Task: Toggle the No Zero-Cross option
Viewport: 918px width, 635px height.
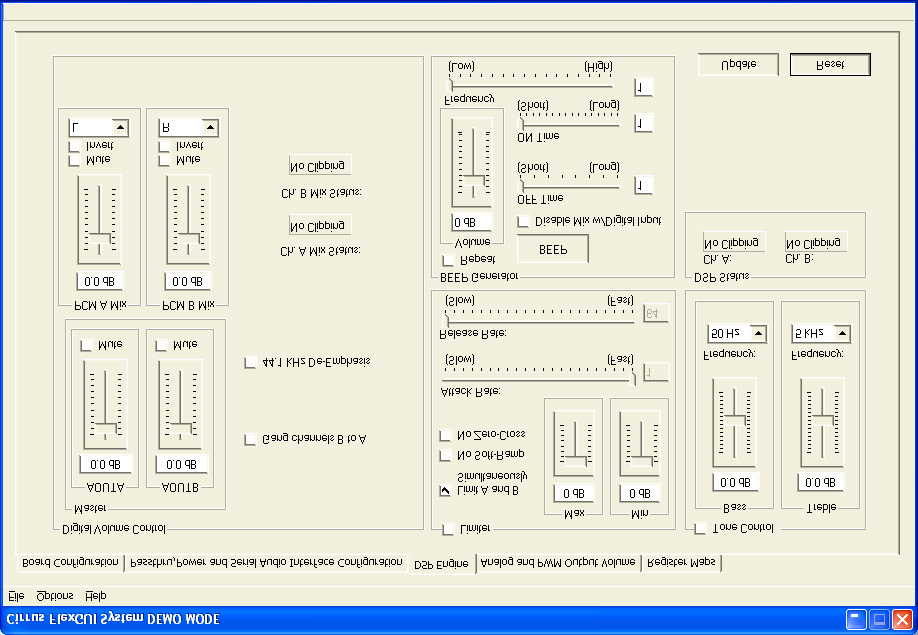Action: 444,435
